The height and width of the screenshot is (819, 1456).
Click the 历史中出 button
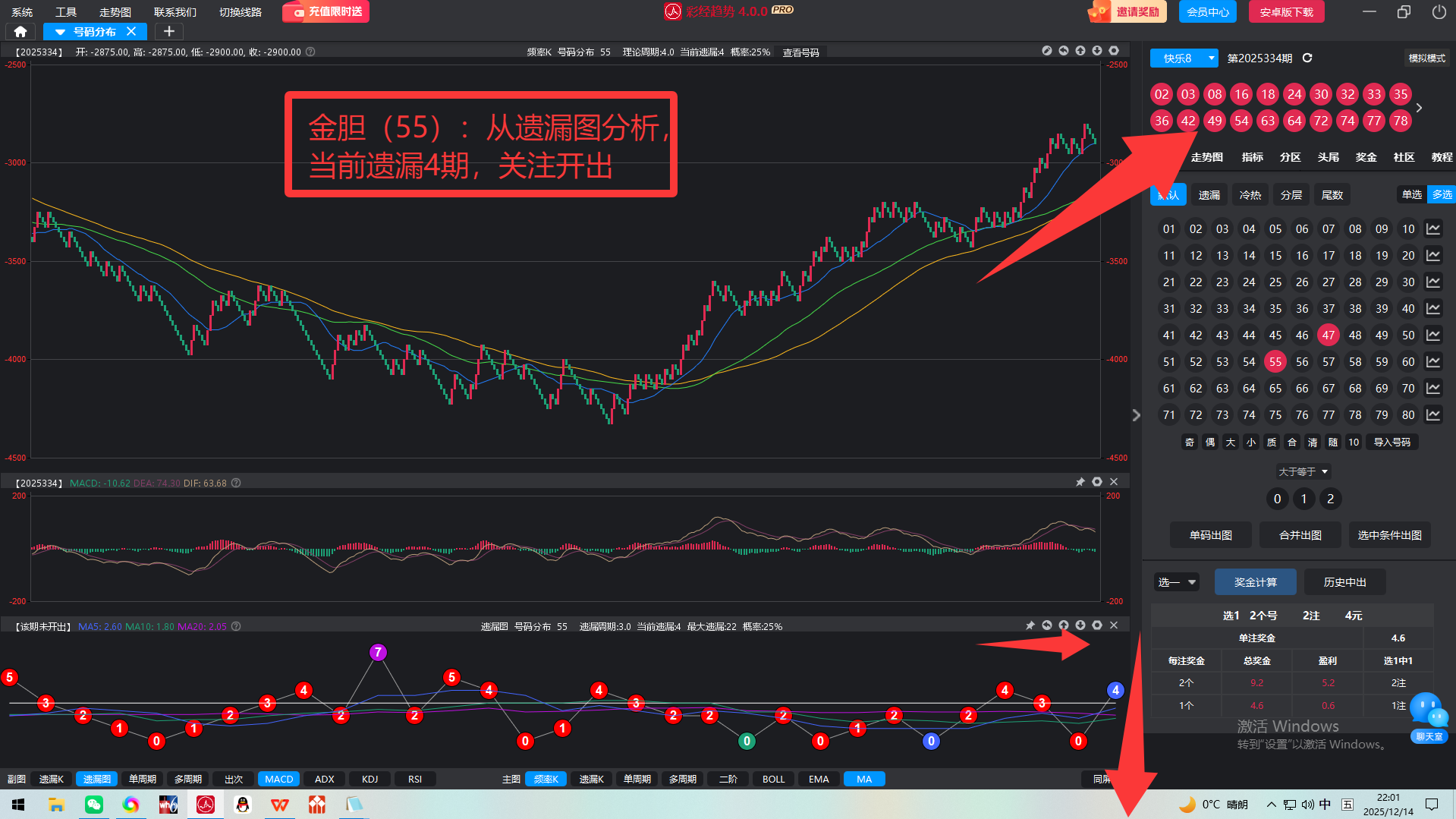point(1344,582)
